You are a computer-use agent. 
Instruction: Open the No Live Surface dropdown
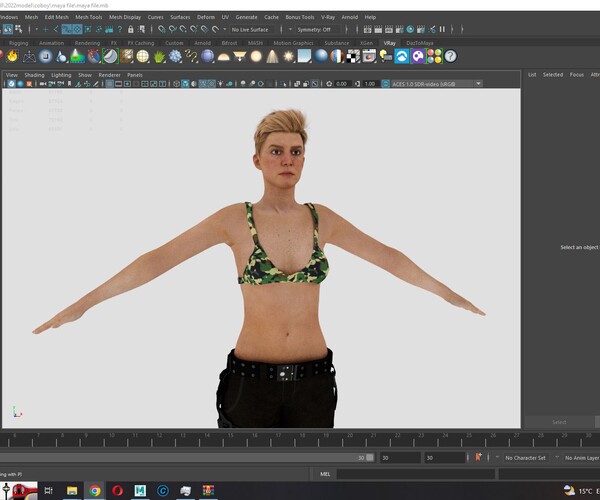253,29
